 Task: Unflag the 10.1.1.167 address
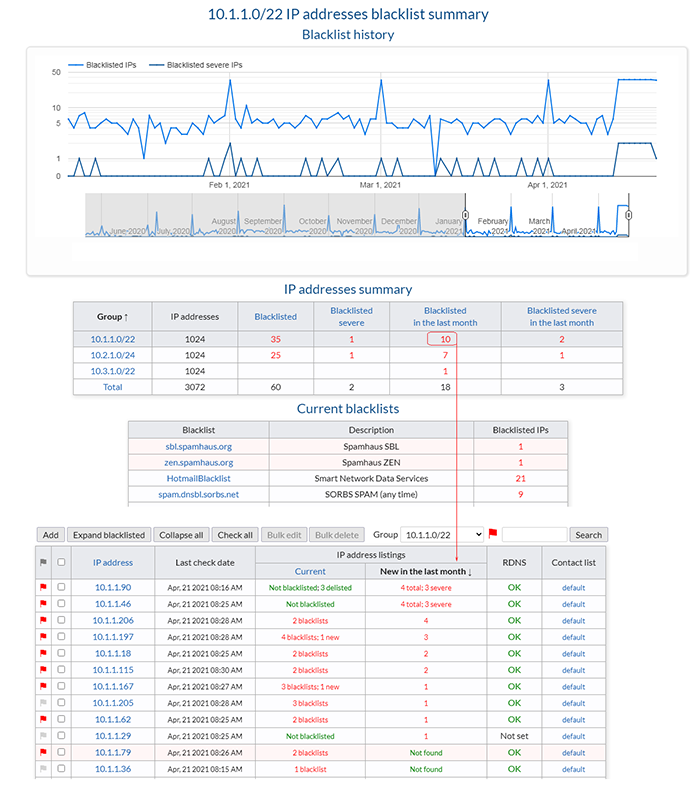[x=43, y=686]
